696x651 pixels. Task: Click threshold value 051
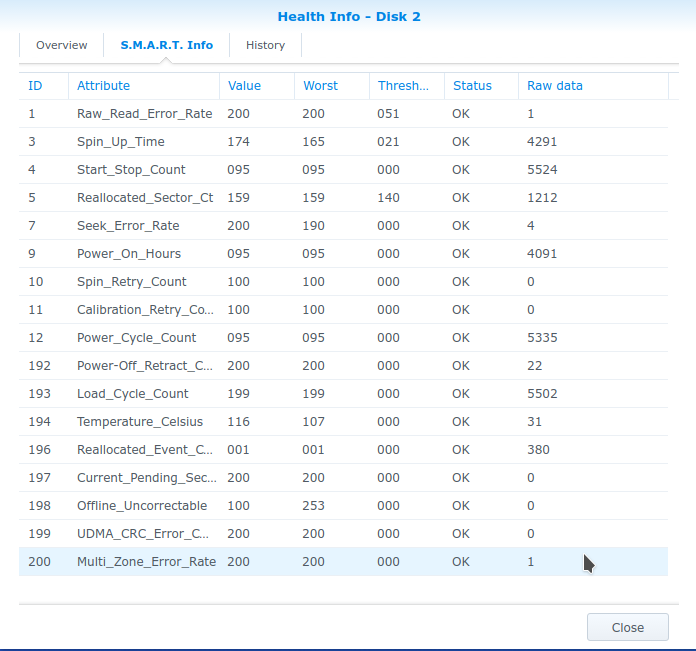point(388,114)
